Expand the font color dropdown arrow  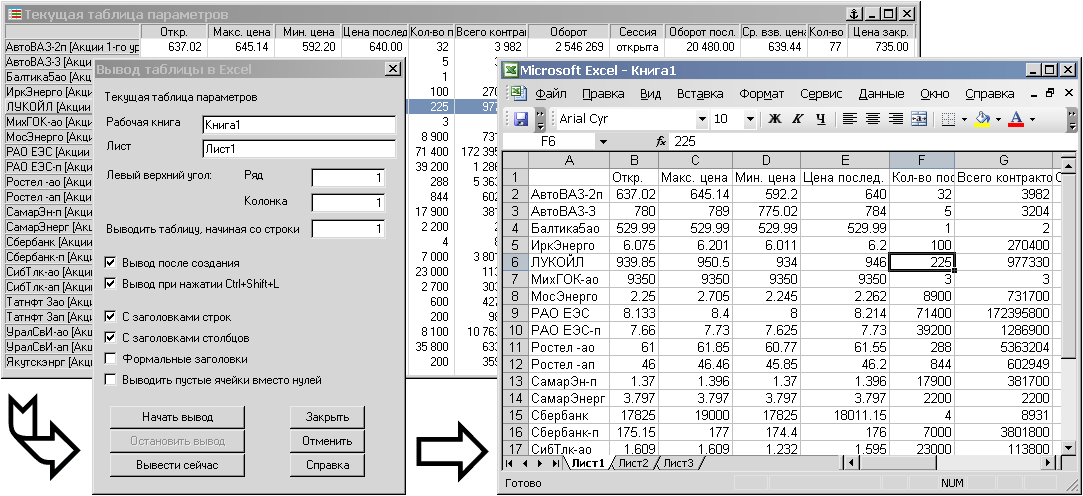pos(1031,119)
